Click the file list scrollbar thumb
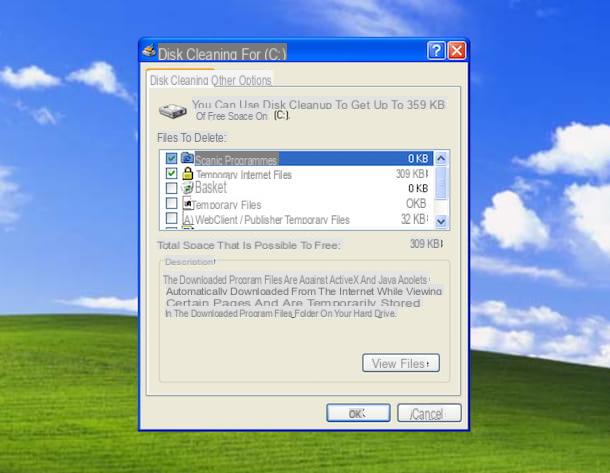The height and width of the screenshot is (473, 610). tap(441, 183)
